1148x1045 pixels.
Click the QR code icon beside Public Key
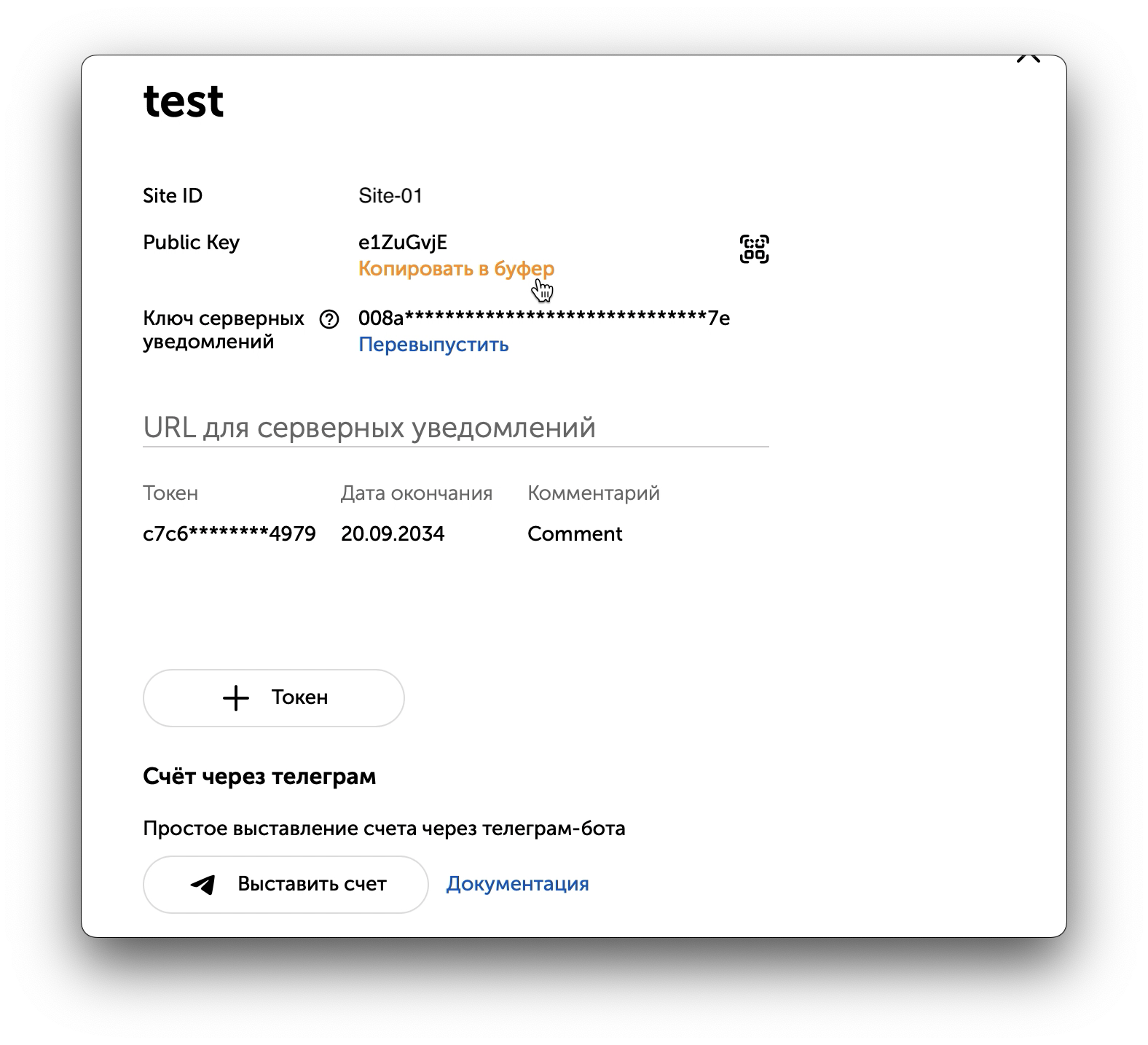pos(755,249)
